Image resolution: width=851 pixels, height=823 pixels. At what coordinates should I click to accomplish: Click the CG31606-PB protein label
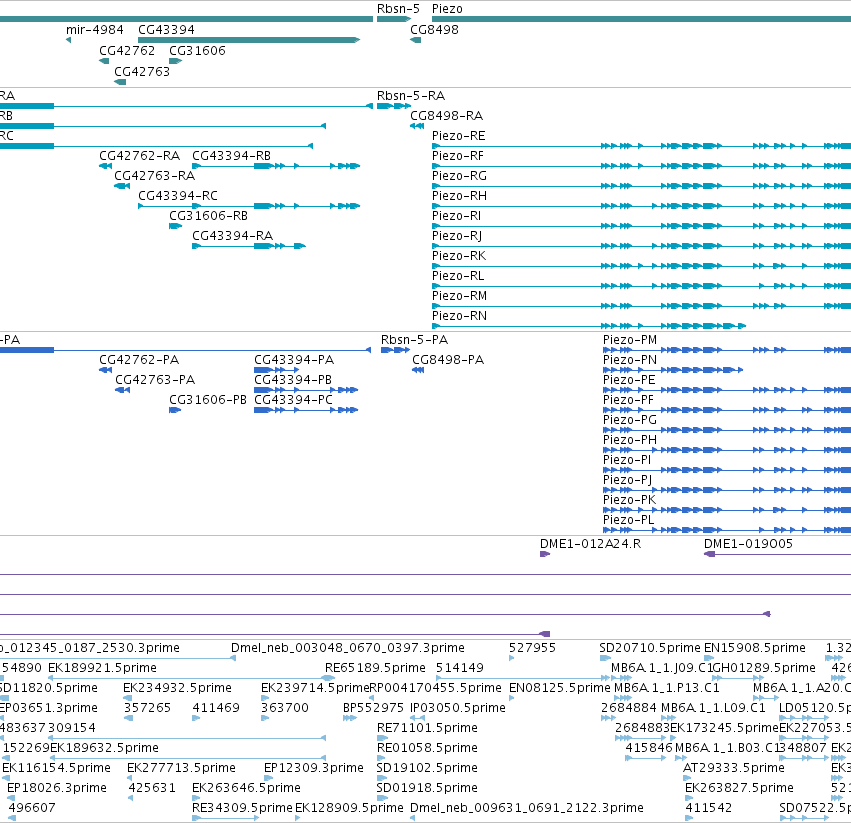point(208,400)
